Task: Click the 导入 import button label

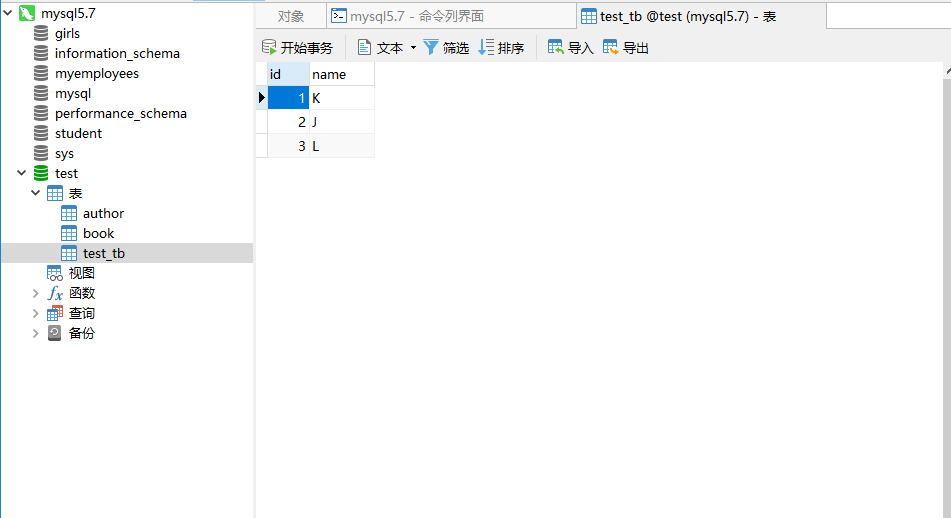Action: tap(580, 48)
